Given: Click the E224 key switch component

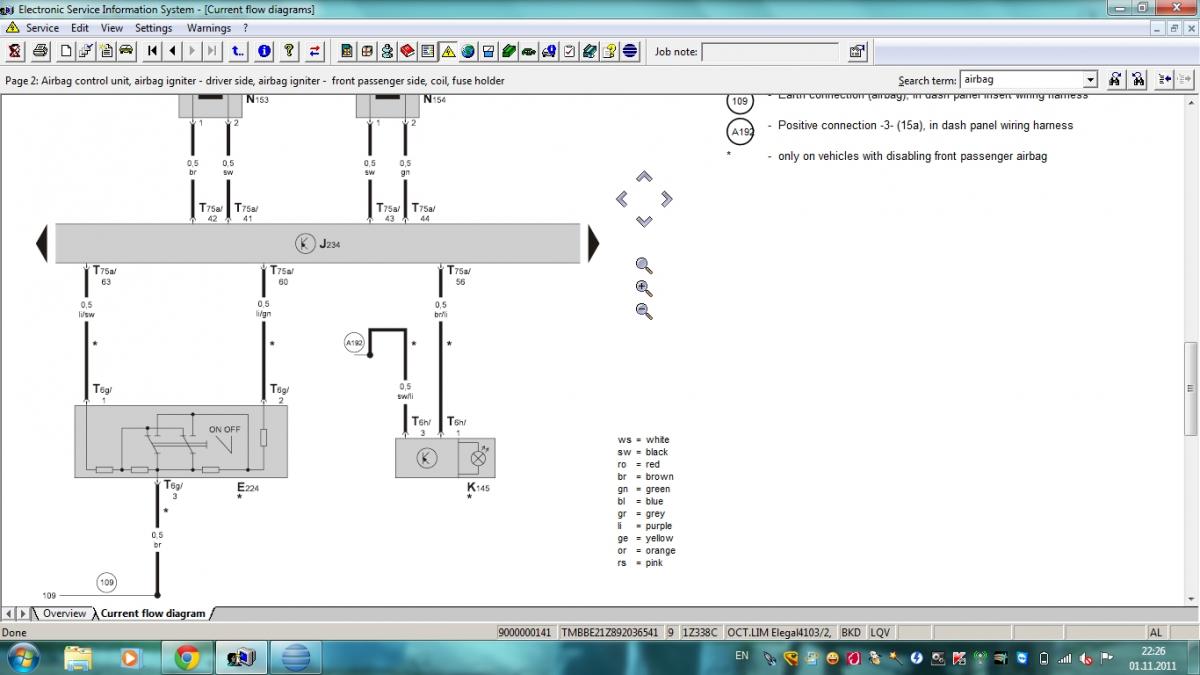Looking at the screenshot, I should click(x=180, y=441).
